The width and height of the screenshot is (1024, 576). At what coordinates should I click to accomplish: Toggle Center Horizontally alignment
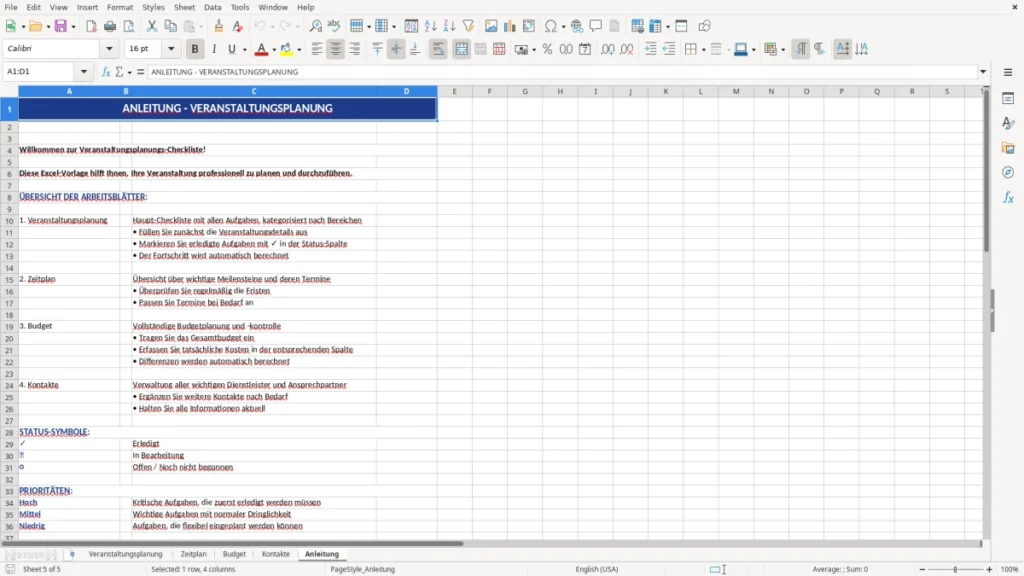(336, 49)
